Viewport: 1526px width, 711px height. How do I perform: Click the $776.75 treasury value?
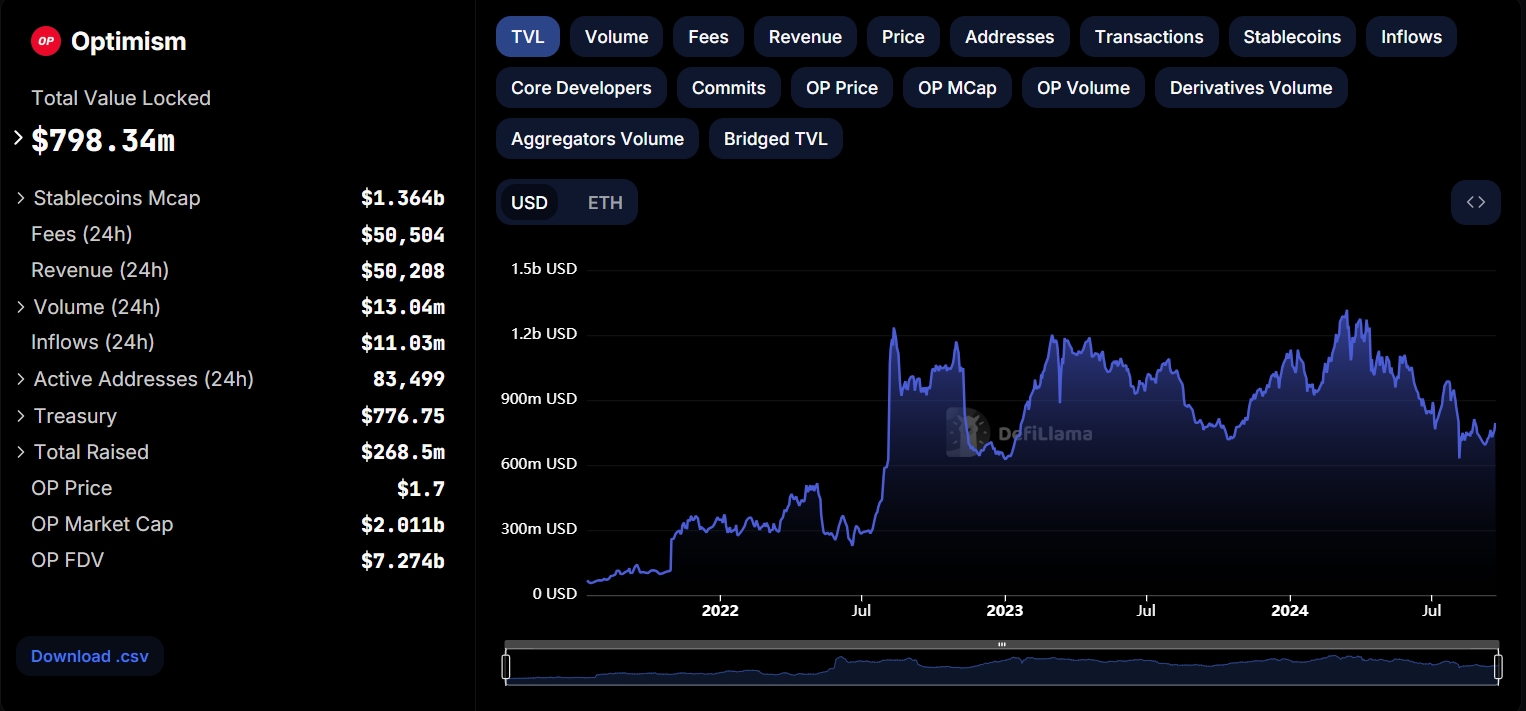click(403, 416)
